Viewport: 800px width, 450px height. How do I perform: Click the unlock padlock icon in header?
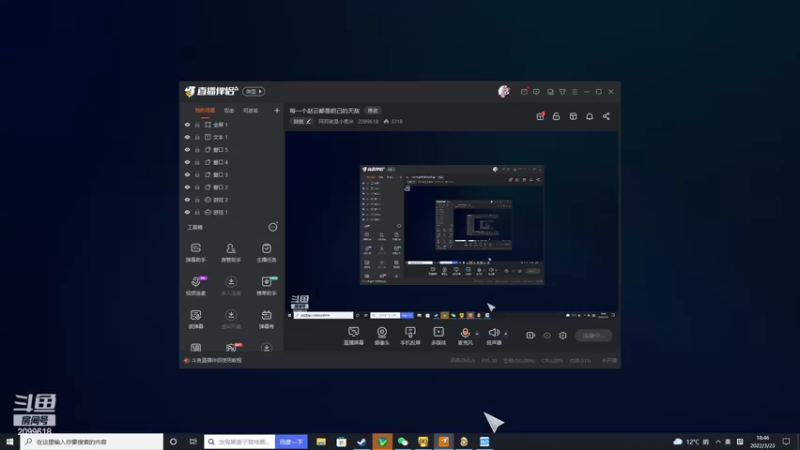click(556, 116)
